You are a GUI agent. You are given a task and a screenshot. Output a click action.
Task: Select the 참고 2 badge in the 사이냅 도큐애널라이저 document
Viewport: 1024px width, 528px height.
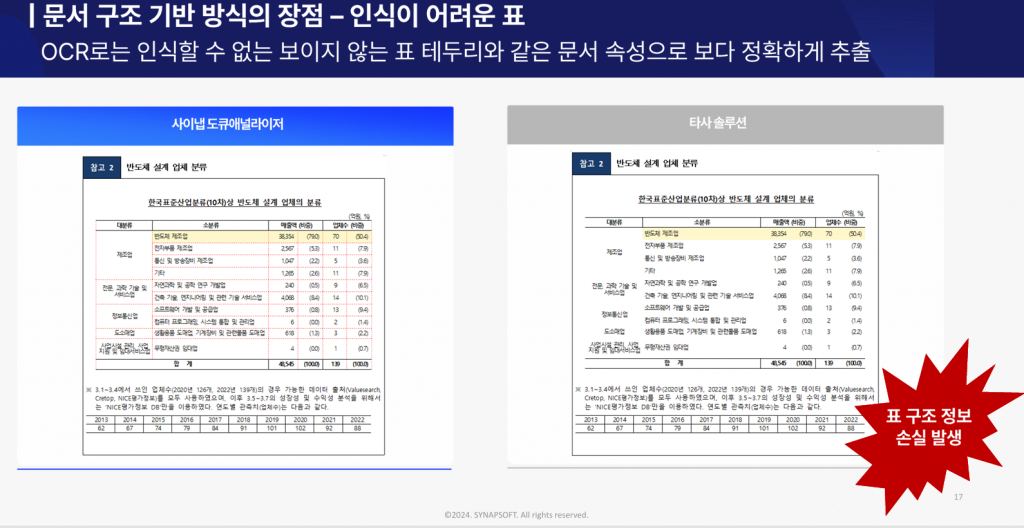pyautogui.click(x=101, y=166)
